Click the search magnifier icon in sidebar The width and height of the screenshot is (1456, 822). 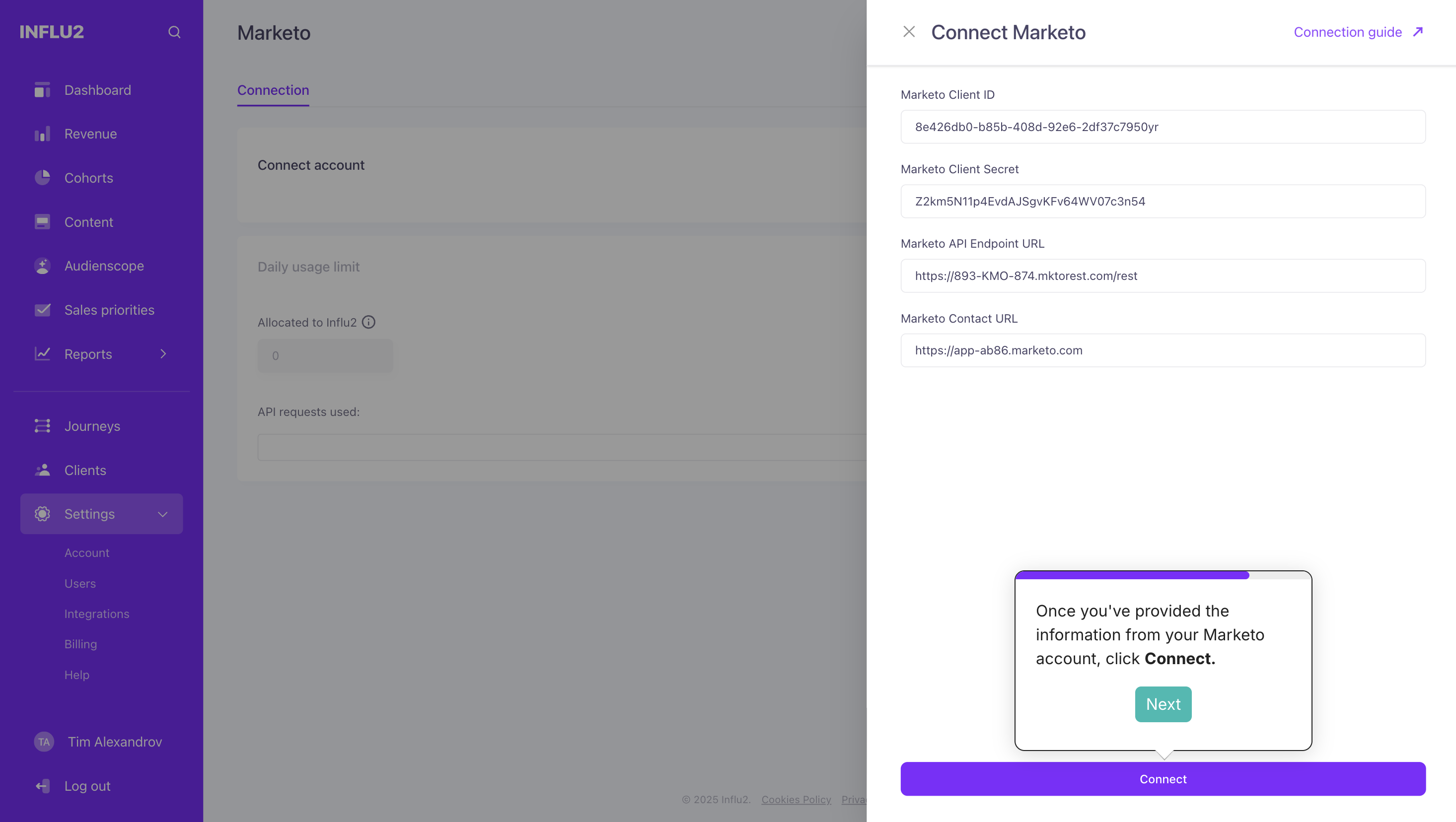click(174, 32)
